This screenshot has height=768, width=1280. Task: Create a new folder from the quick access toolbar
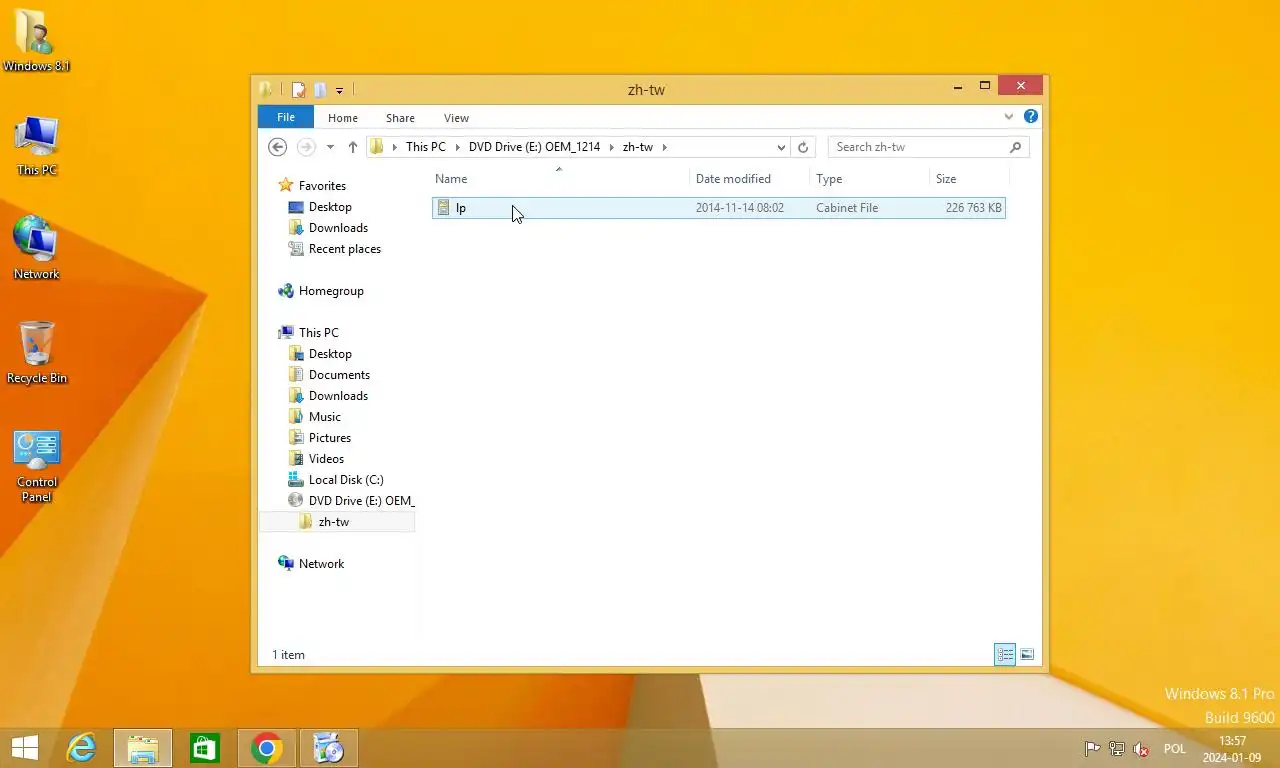coord(320,90)
